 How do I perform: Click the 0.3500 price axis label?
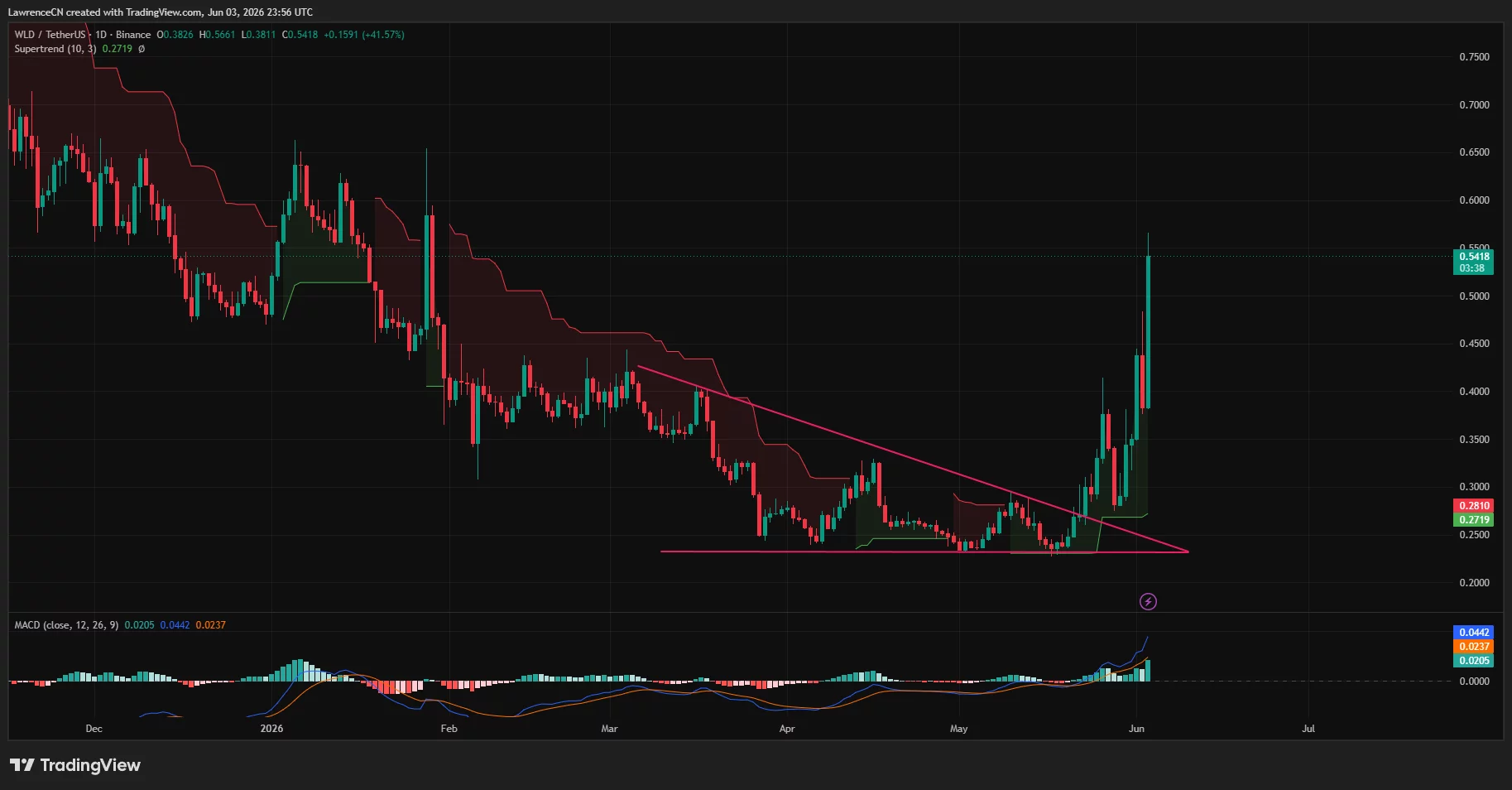[1474, 440]
